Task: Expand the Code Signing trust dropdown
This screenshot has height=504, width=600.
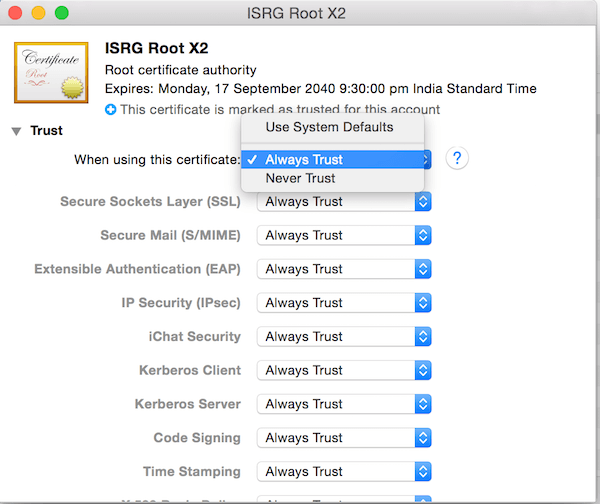Action: click(x=344, y=438)
